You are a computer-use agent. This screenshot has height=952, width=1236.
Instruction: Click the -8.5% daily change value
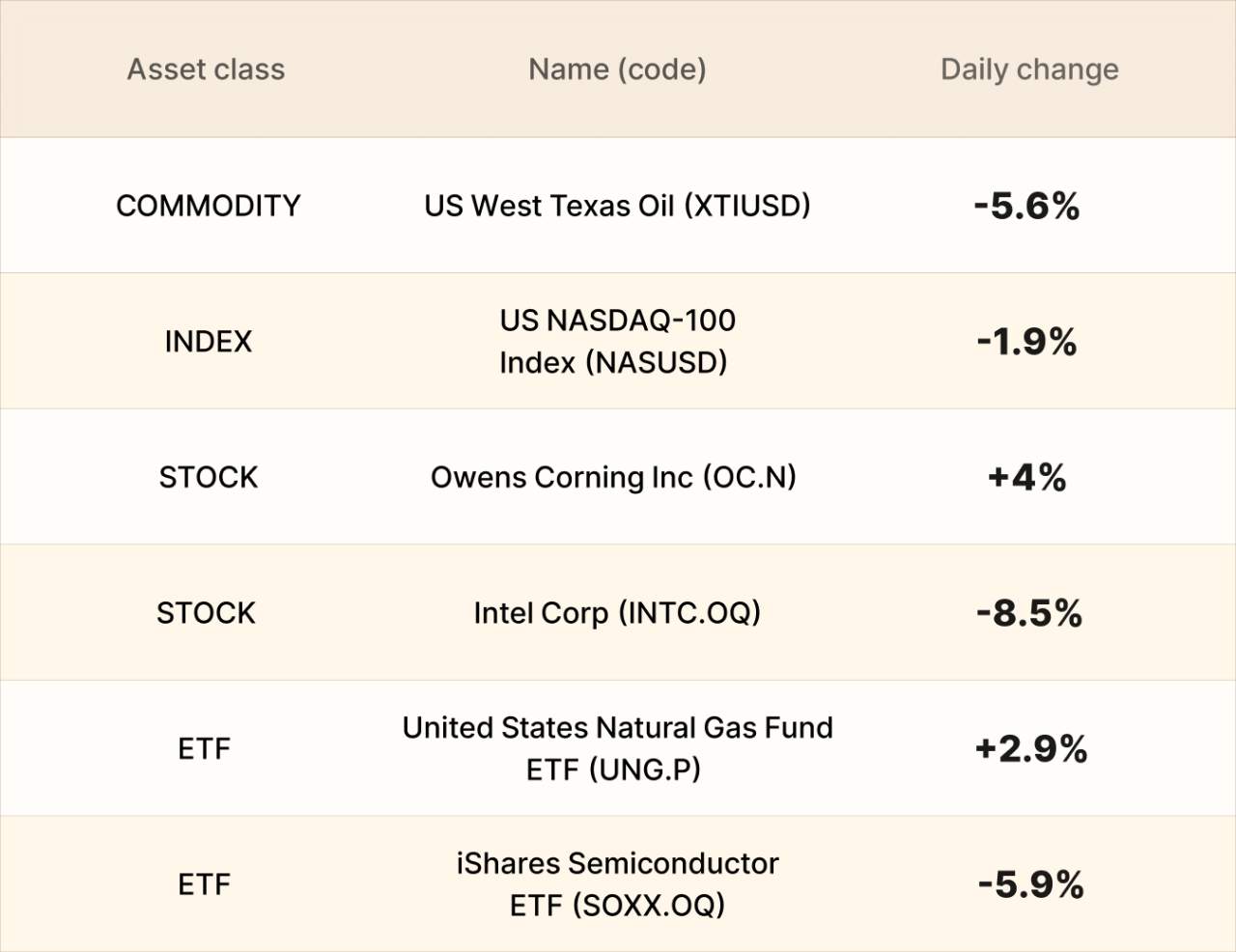[x=1028, y=613]
